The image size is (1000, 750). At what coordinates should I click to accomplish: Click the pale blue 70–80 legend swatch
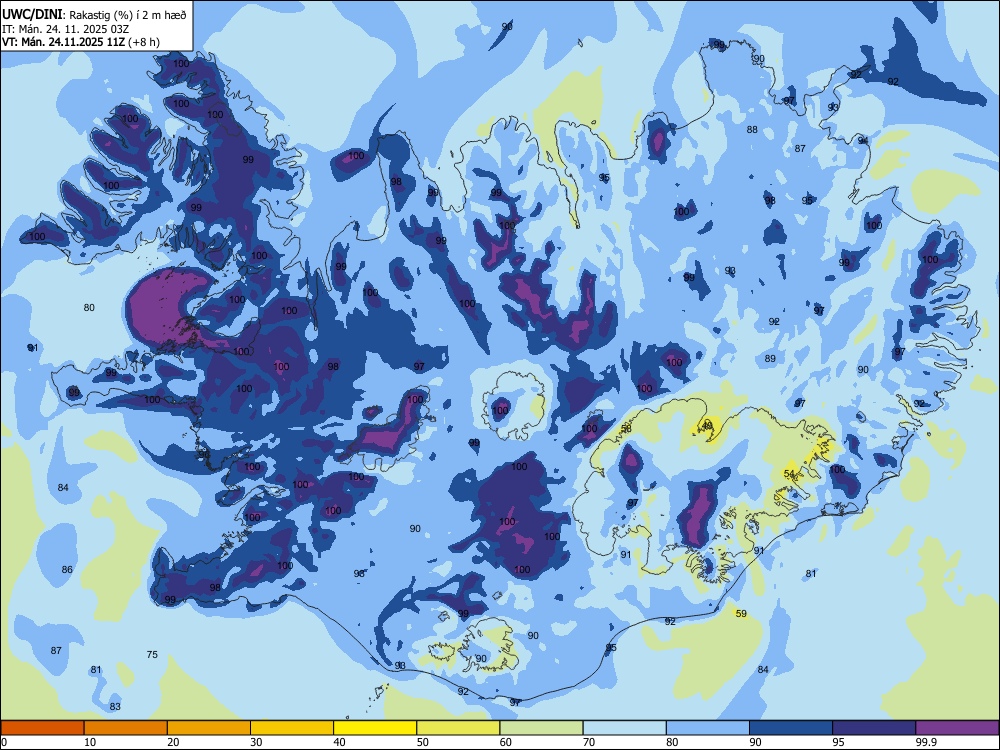coord(624,728)
